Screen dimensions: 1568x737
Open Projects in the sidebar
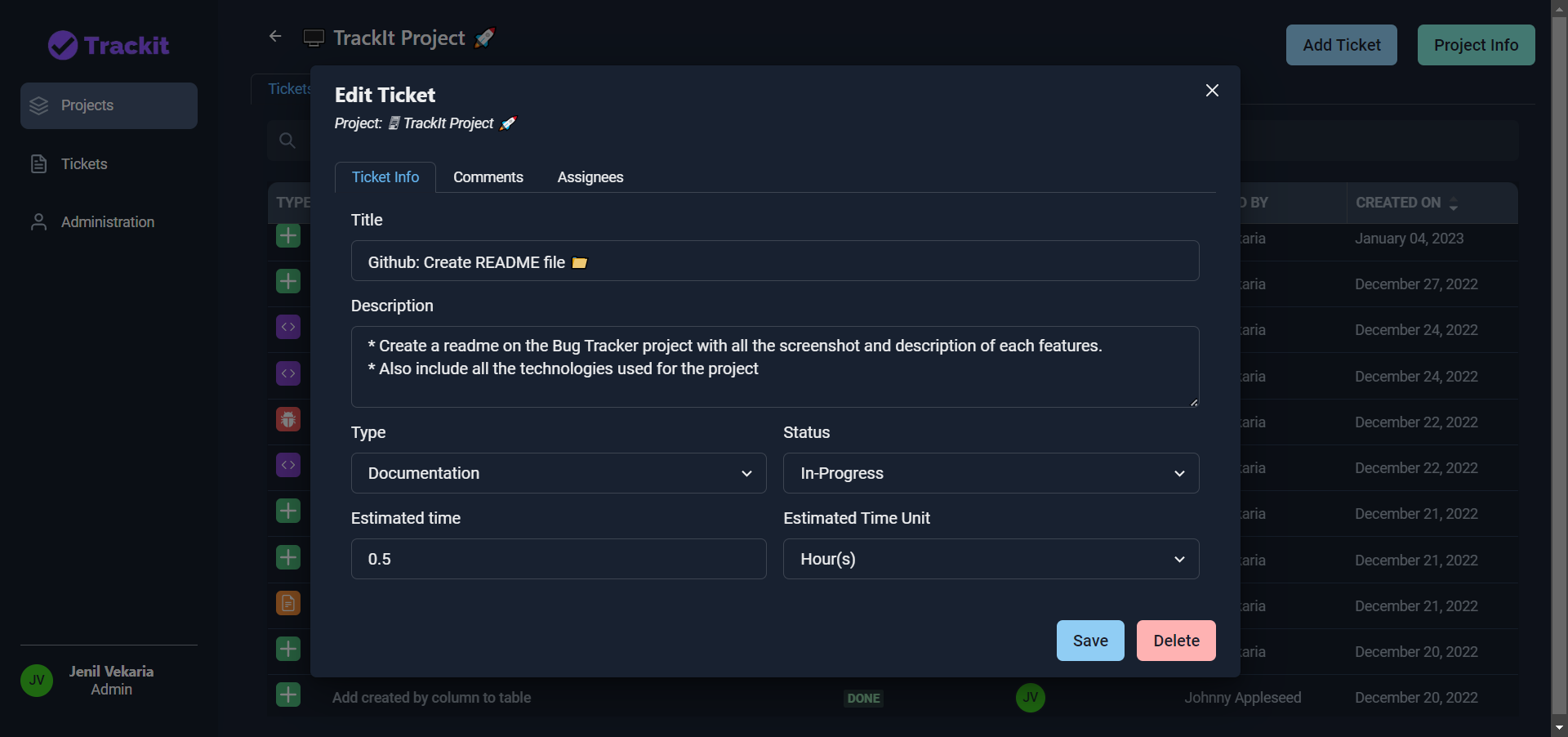109,105
